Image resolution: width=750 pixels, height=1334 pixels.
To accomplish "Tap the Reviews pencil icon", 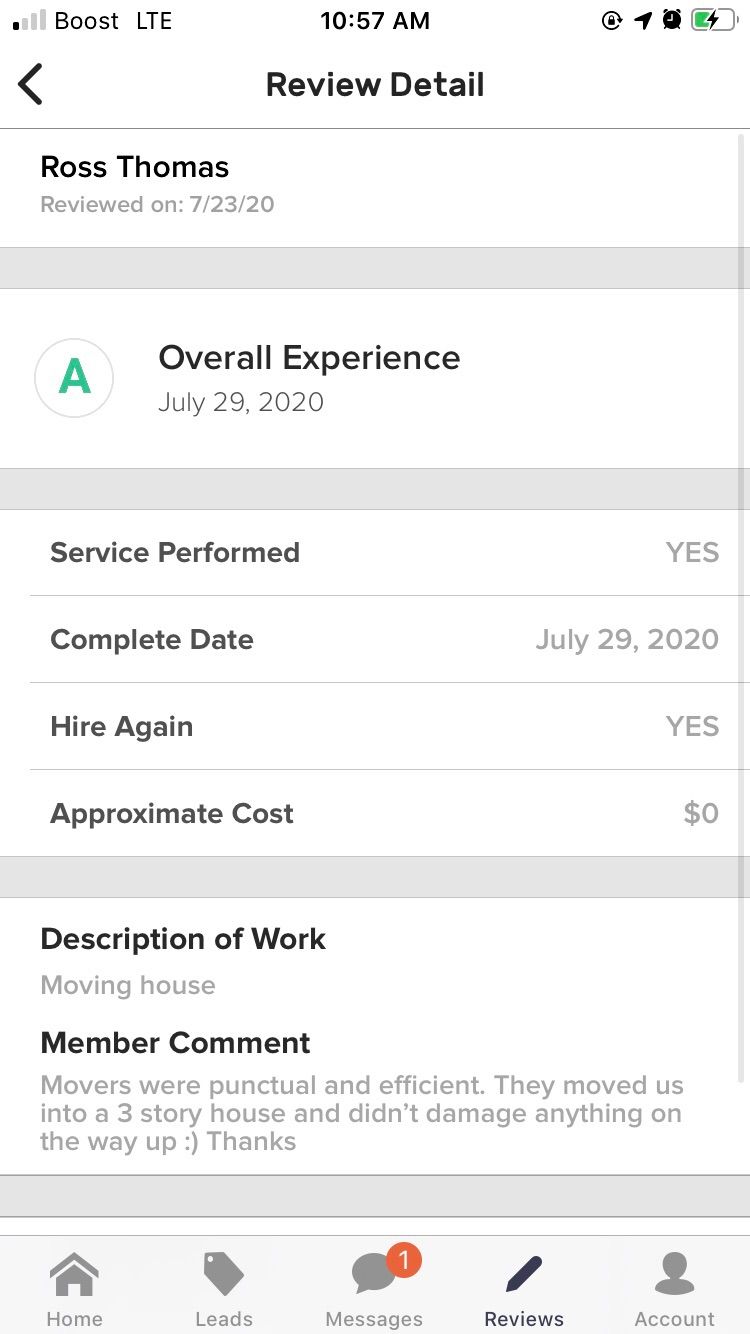I will [524, 1274].
